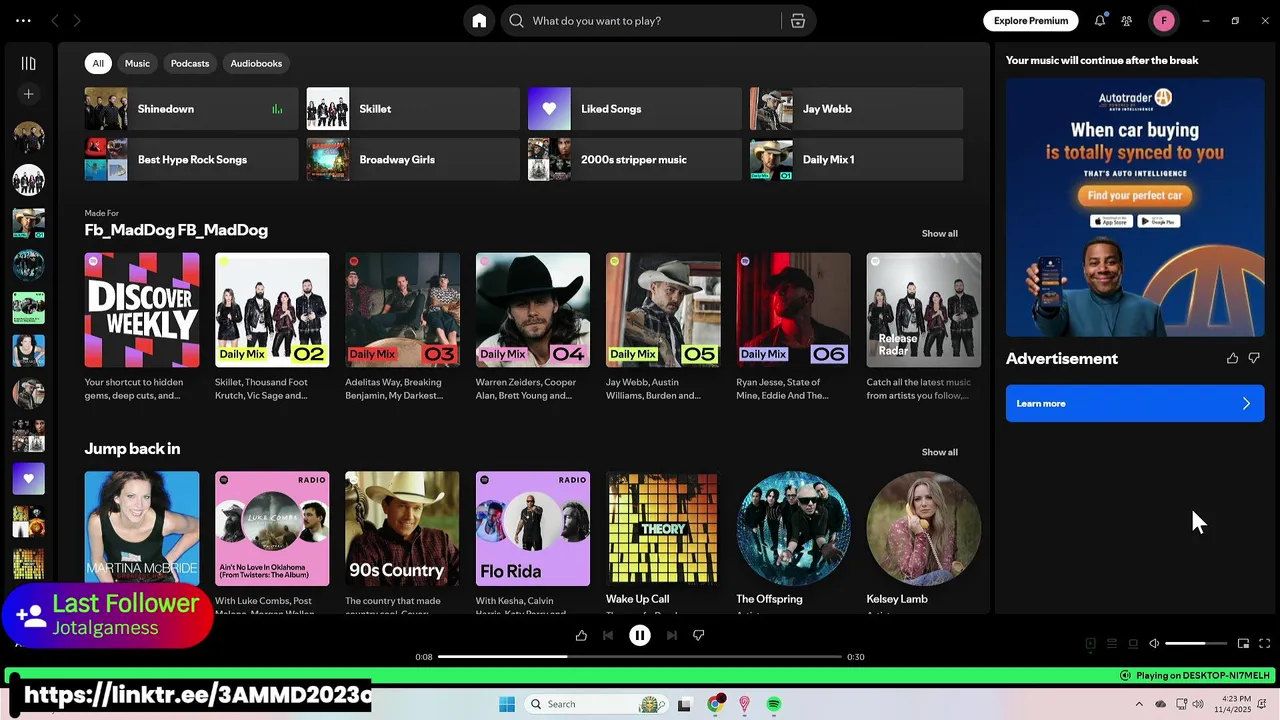Select the Music filter chip
Viewport: 1280px width, 720px height.
137,63
